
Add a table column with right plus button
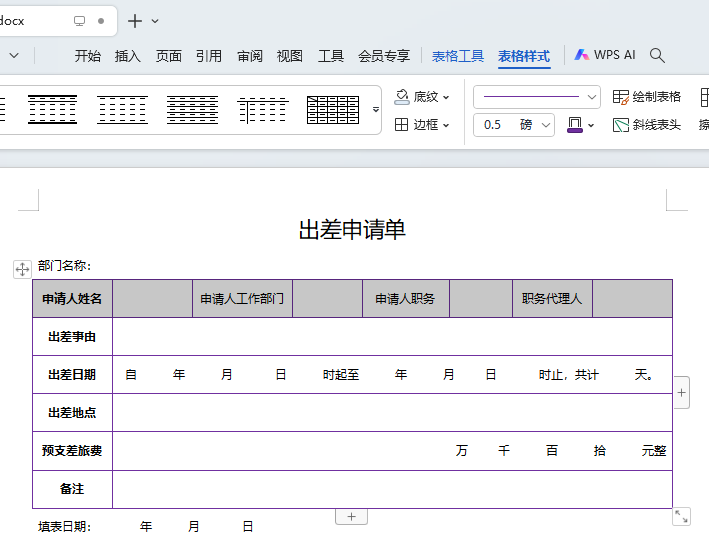point(682,393)
